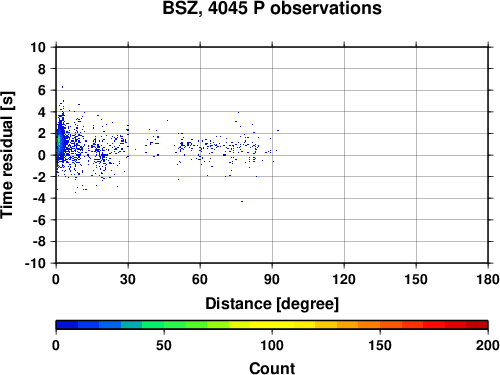Click the colorbar tick label 50
This screenshot has width=500, height=375.
(x=164, y=345)
